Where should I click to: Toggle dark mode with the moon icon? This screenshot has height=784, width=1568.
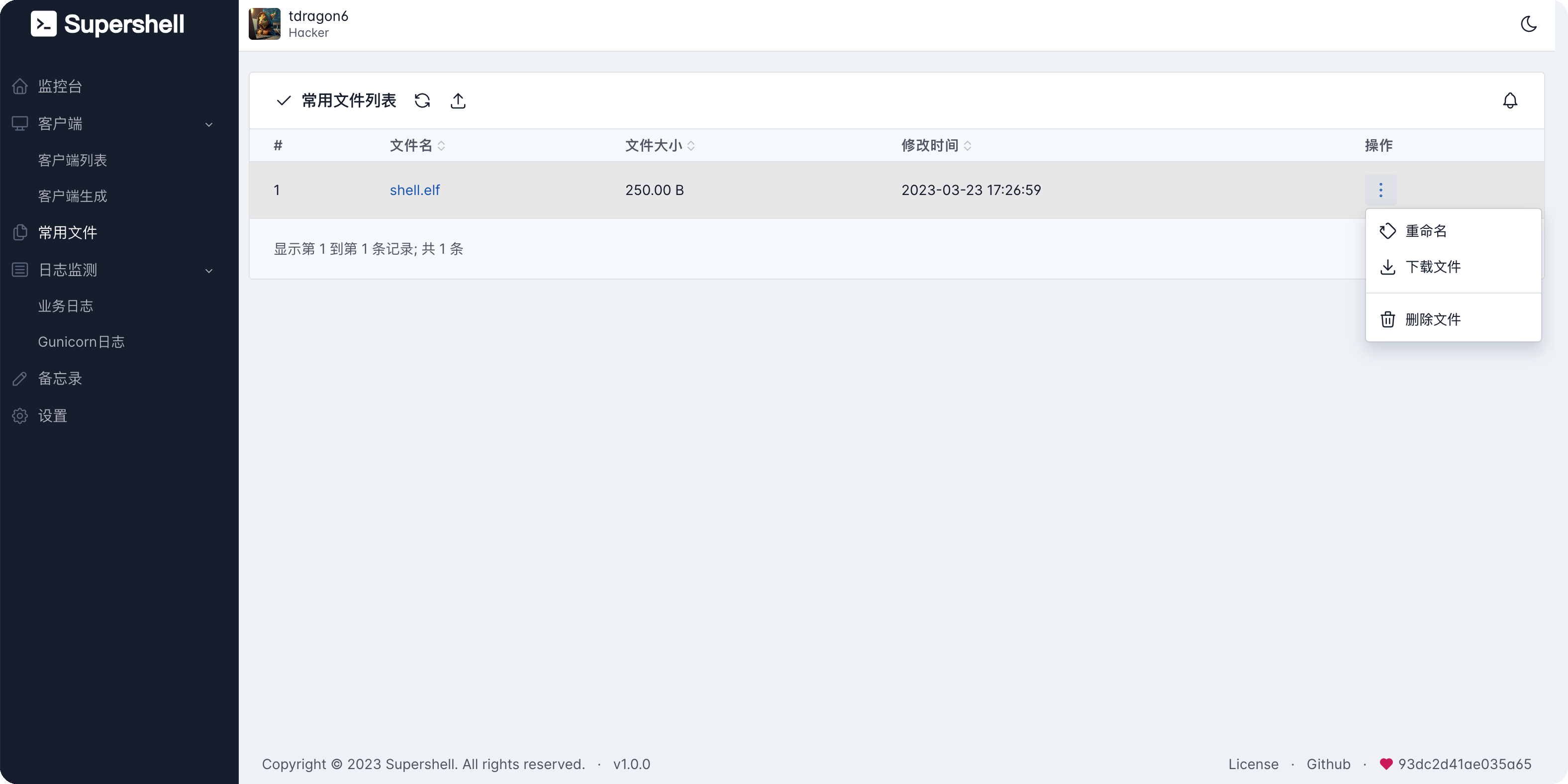(1529, 24)
